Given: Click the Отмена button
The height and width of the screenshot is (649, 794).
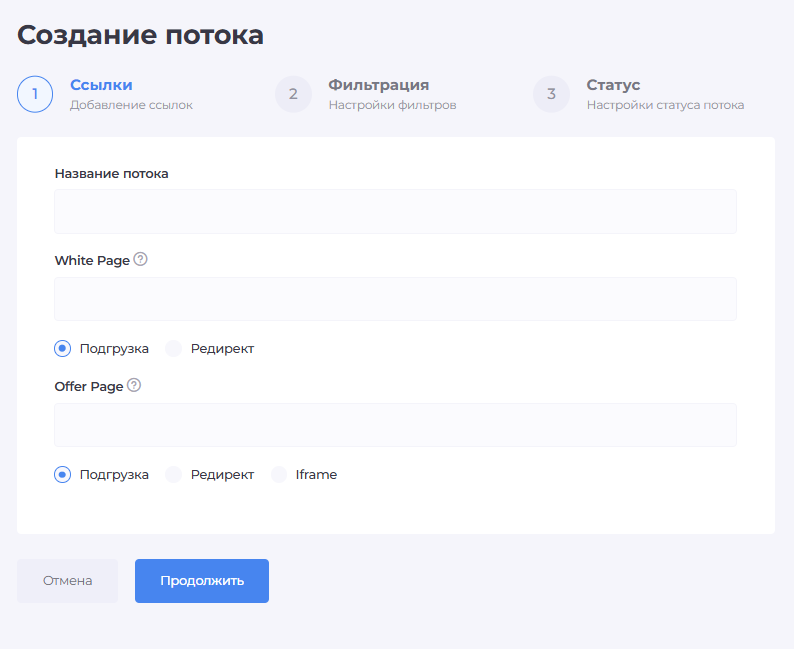Looking at the screenshot, I should (x=67, y=581).
